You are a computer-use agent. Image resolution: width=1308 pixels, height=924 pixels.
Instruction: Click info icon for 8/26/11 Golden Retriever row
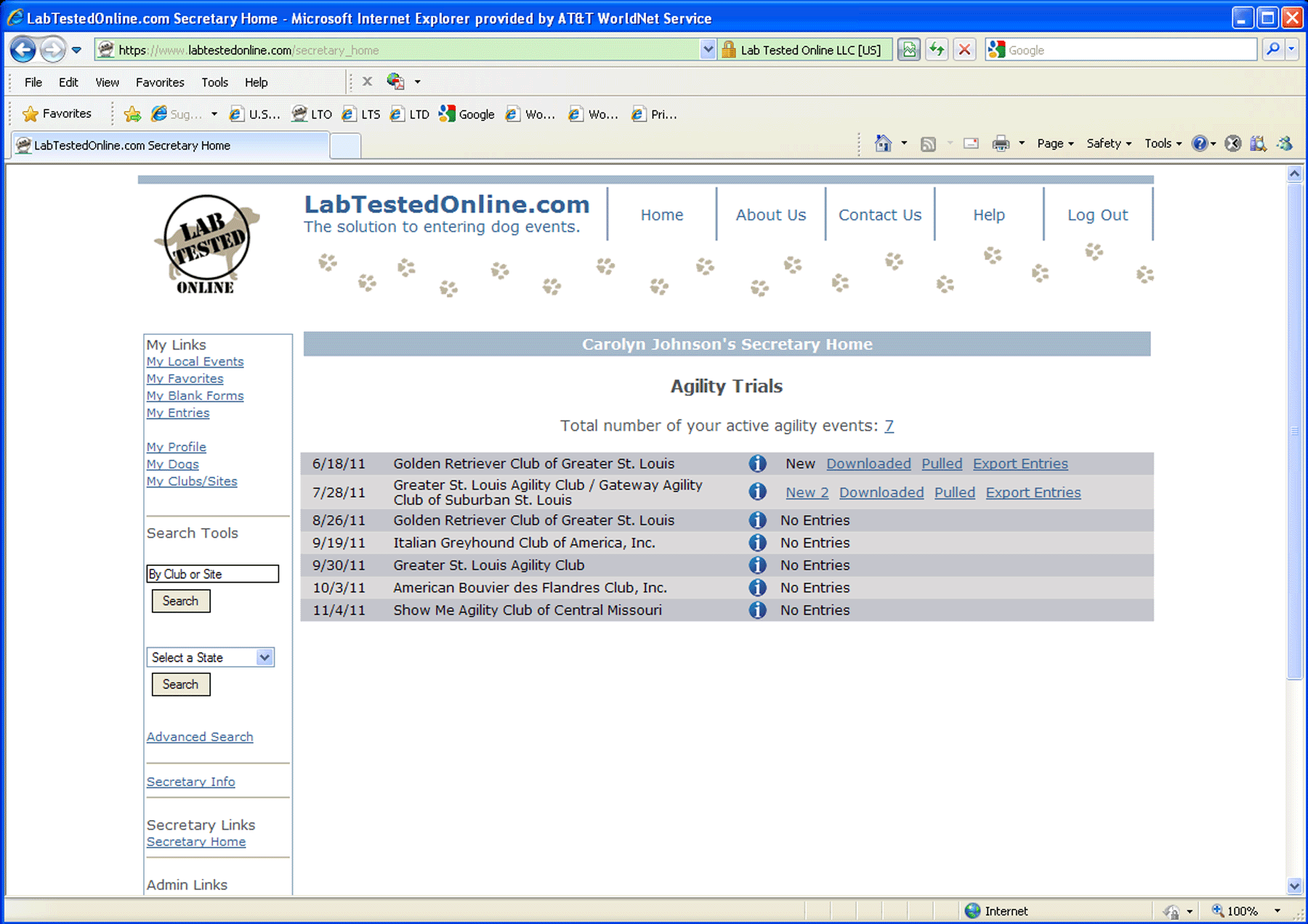(x=757, y=520)
